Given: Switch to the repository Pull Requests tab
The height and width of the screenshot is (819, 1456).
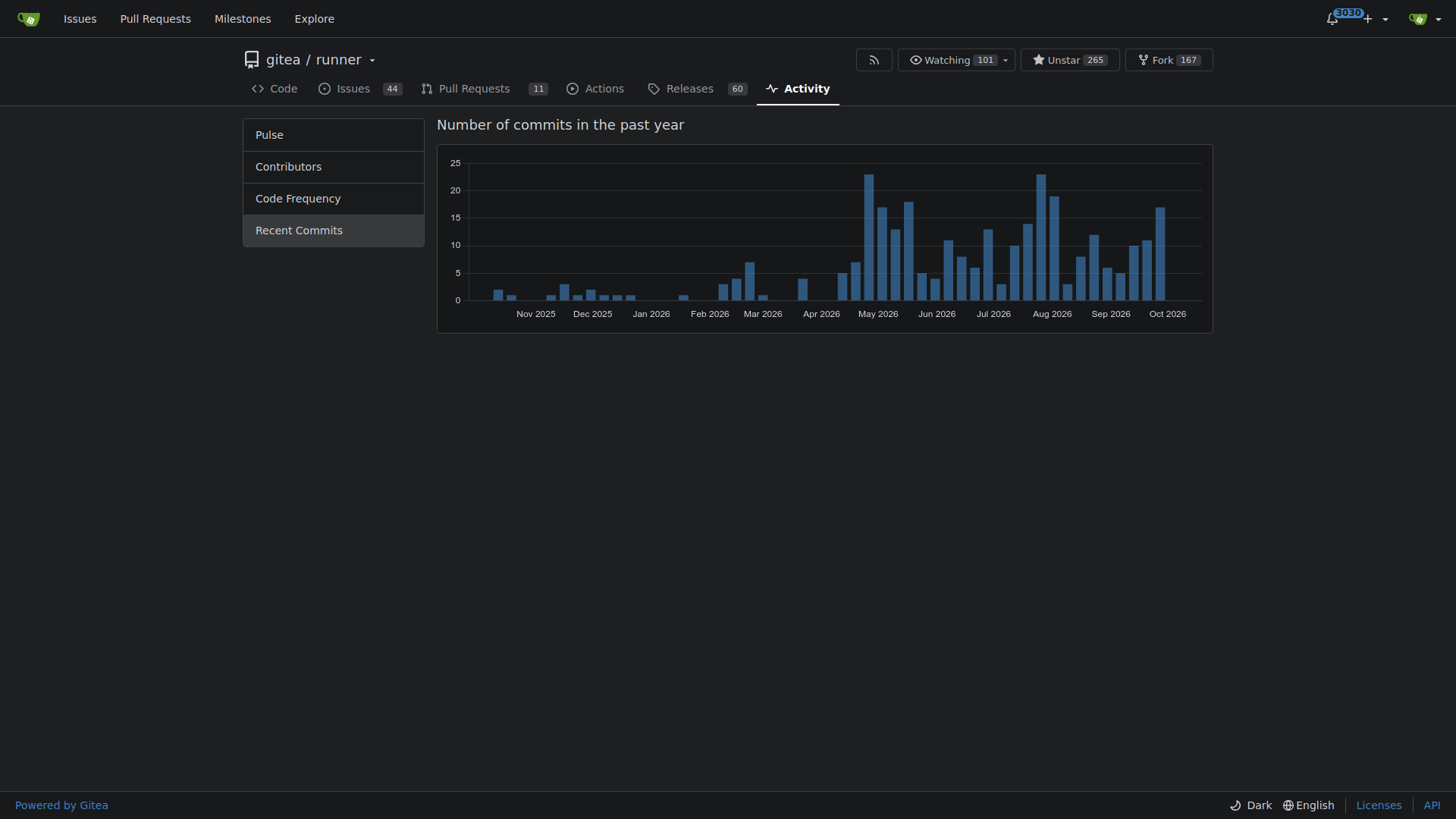Looking at the screenshot, I should (484, 89).
